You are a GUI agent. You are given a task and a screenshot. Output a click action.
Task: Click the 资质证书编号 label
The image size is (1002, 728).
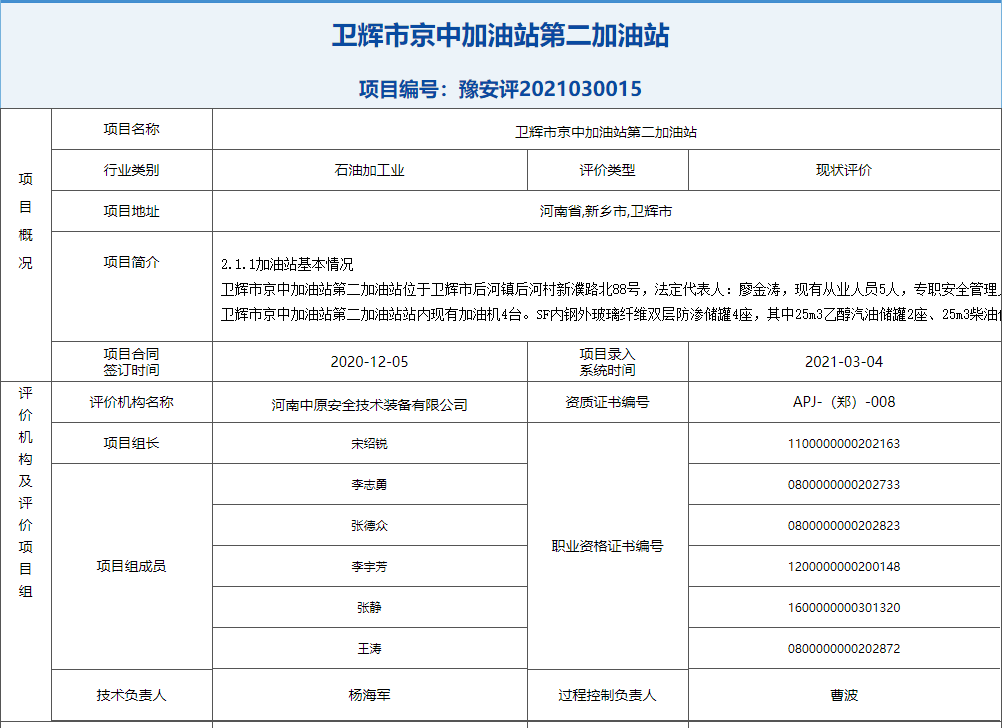pos(607,402)
